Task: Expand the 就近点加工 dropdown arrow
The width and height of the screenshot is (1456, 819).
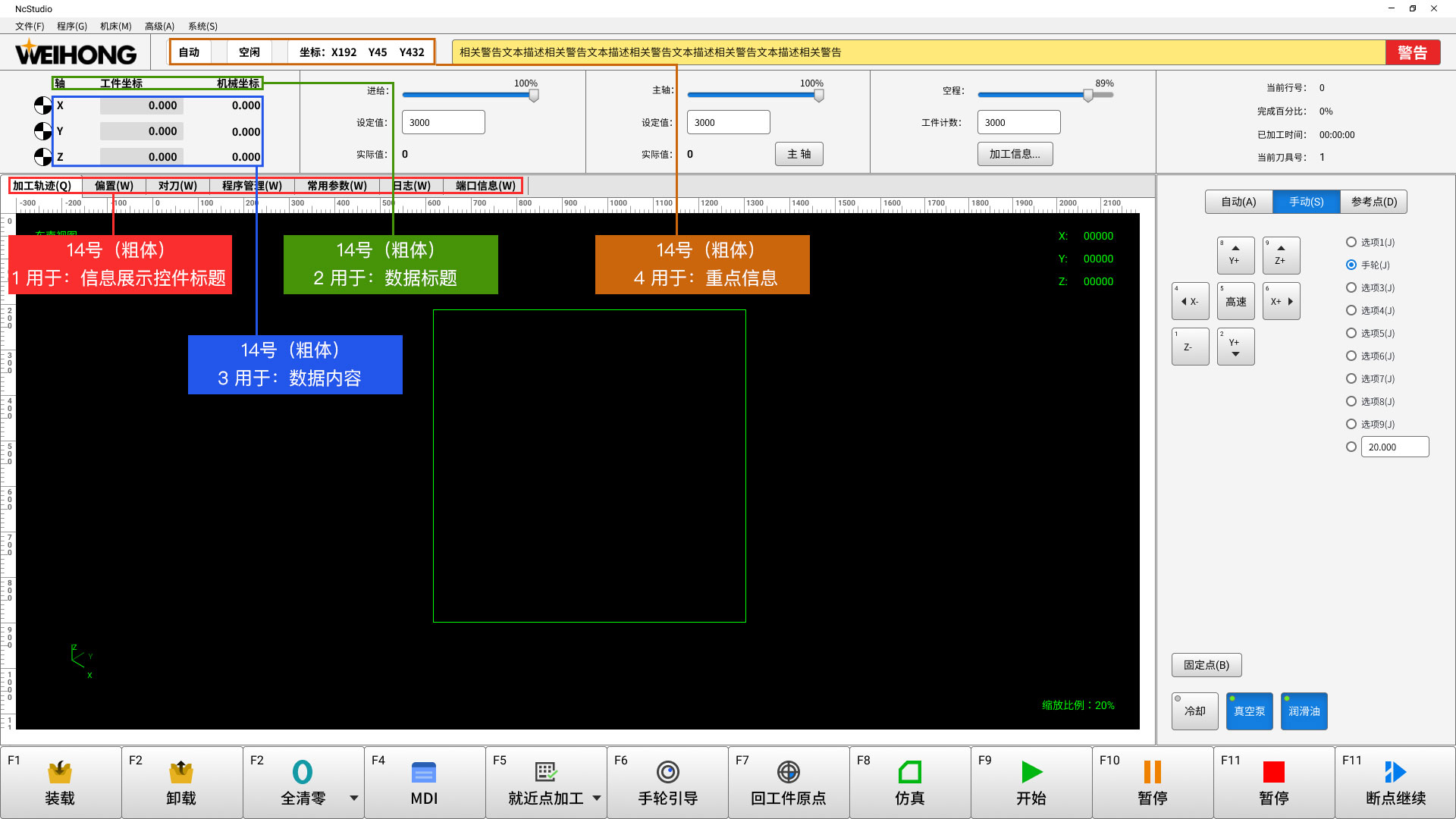Action: click(x=596, y=798)
